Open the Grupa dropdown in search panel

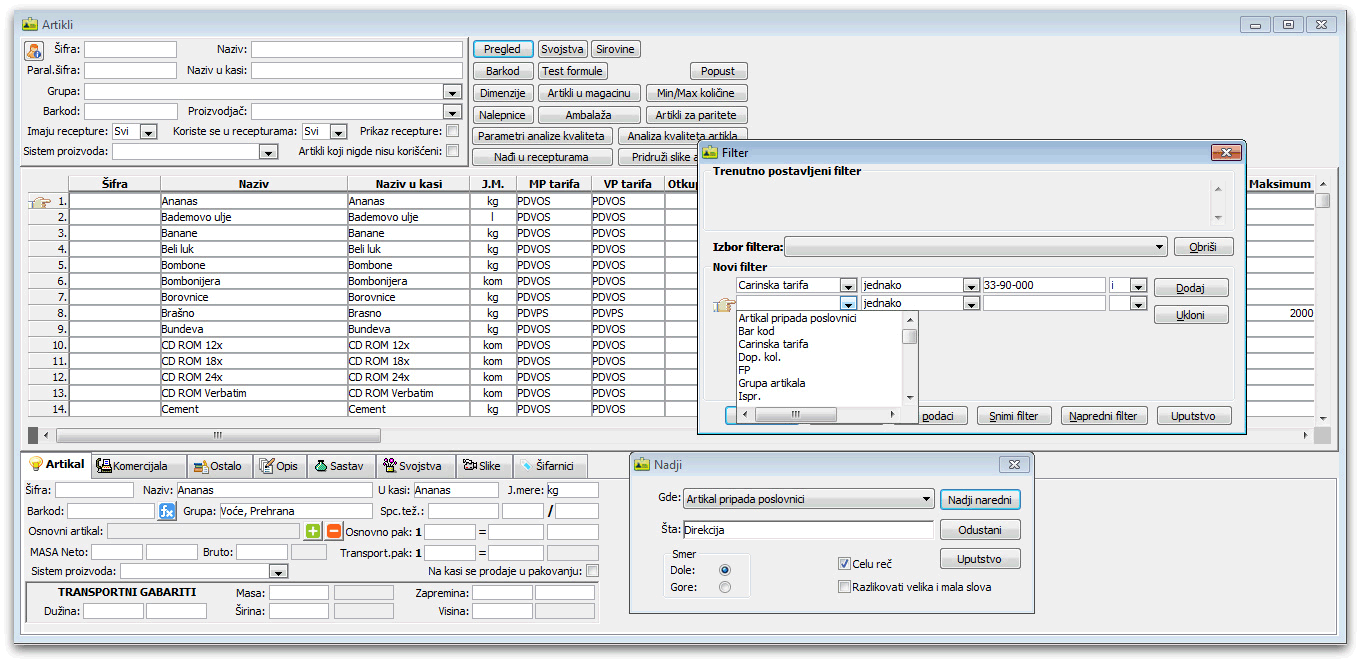coord(452,92)
